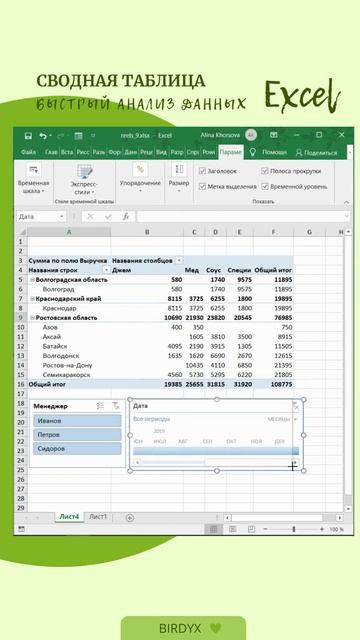Screen dimensions: 360x640
Task: Expand the formula bar
Action: 347,217
